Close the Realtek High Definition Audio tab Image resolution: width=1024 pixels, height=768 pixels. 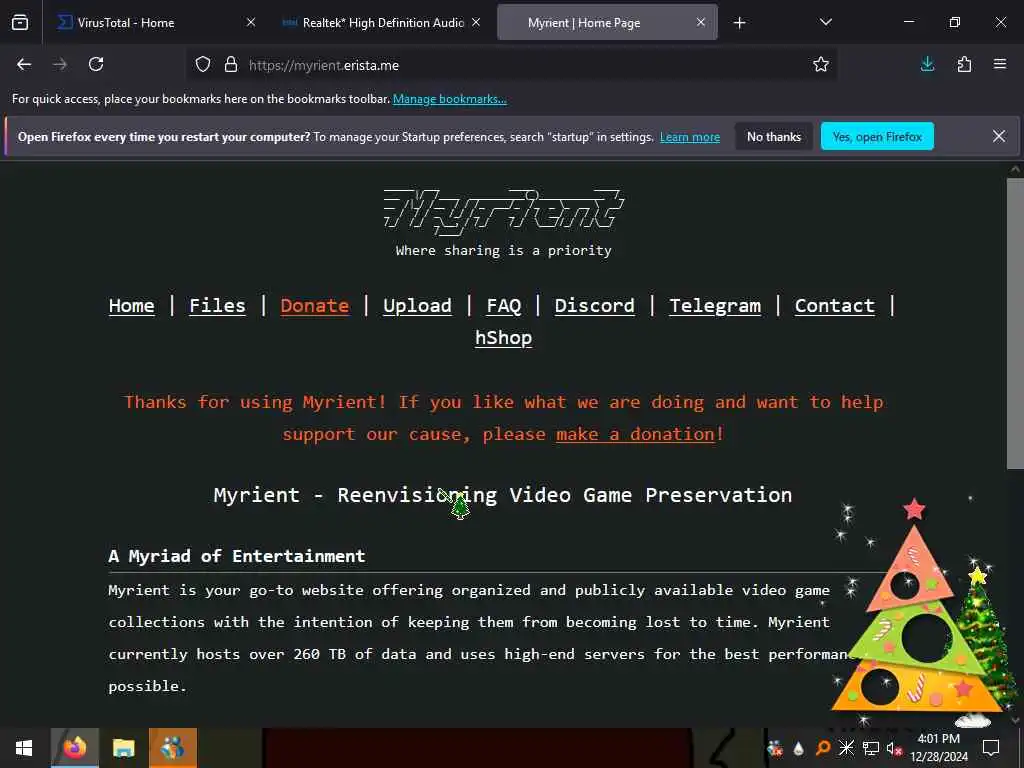pos(476,22)
